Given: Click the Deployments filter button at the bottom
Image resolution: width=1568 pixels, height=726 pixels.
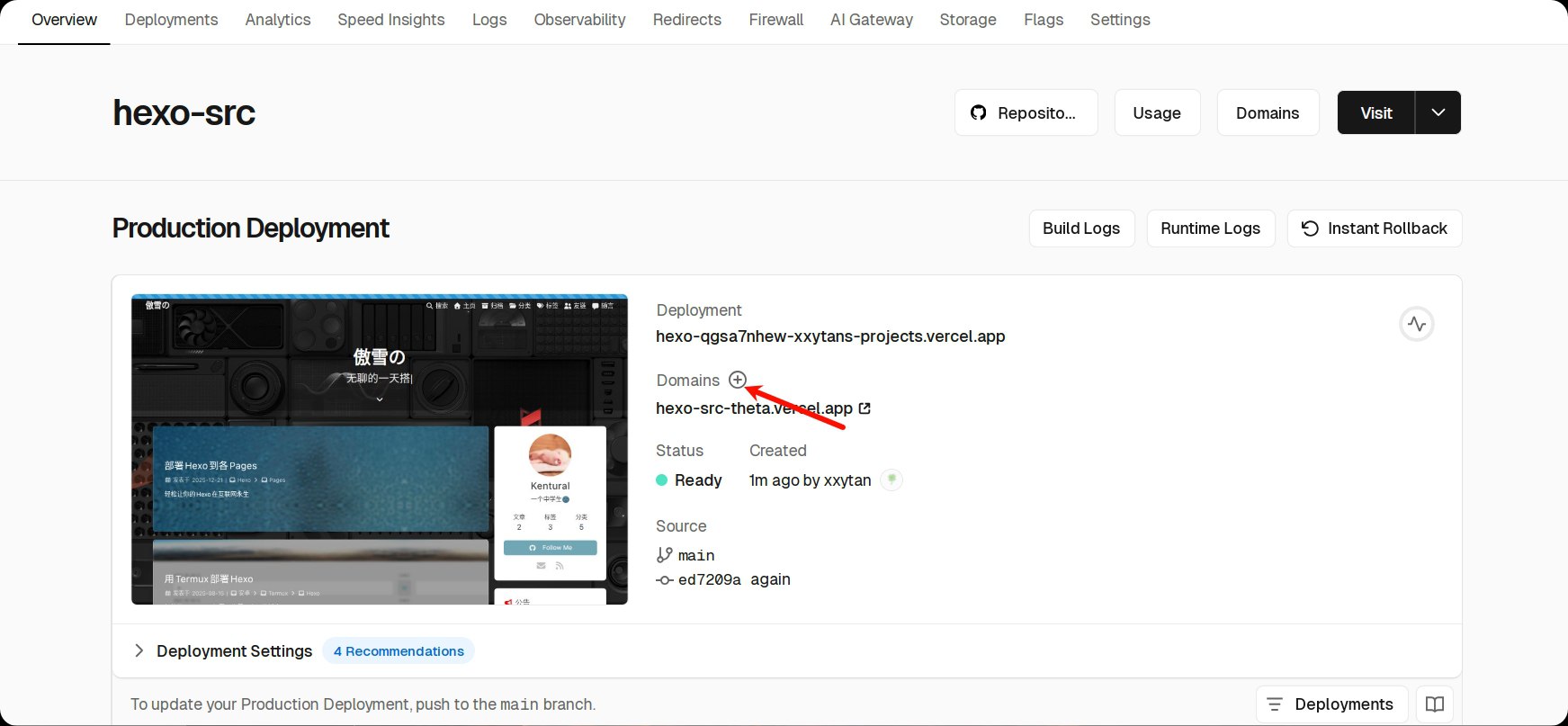Looking at the screenshot, I should (x=1331, y=704).
